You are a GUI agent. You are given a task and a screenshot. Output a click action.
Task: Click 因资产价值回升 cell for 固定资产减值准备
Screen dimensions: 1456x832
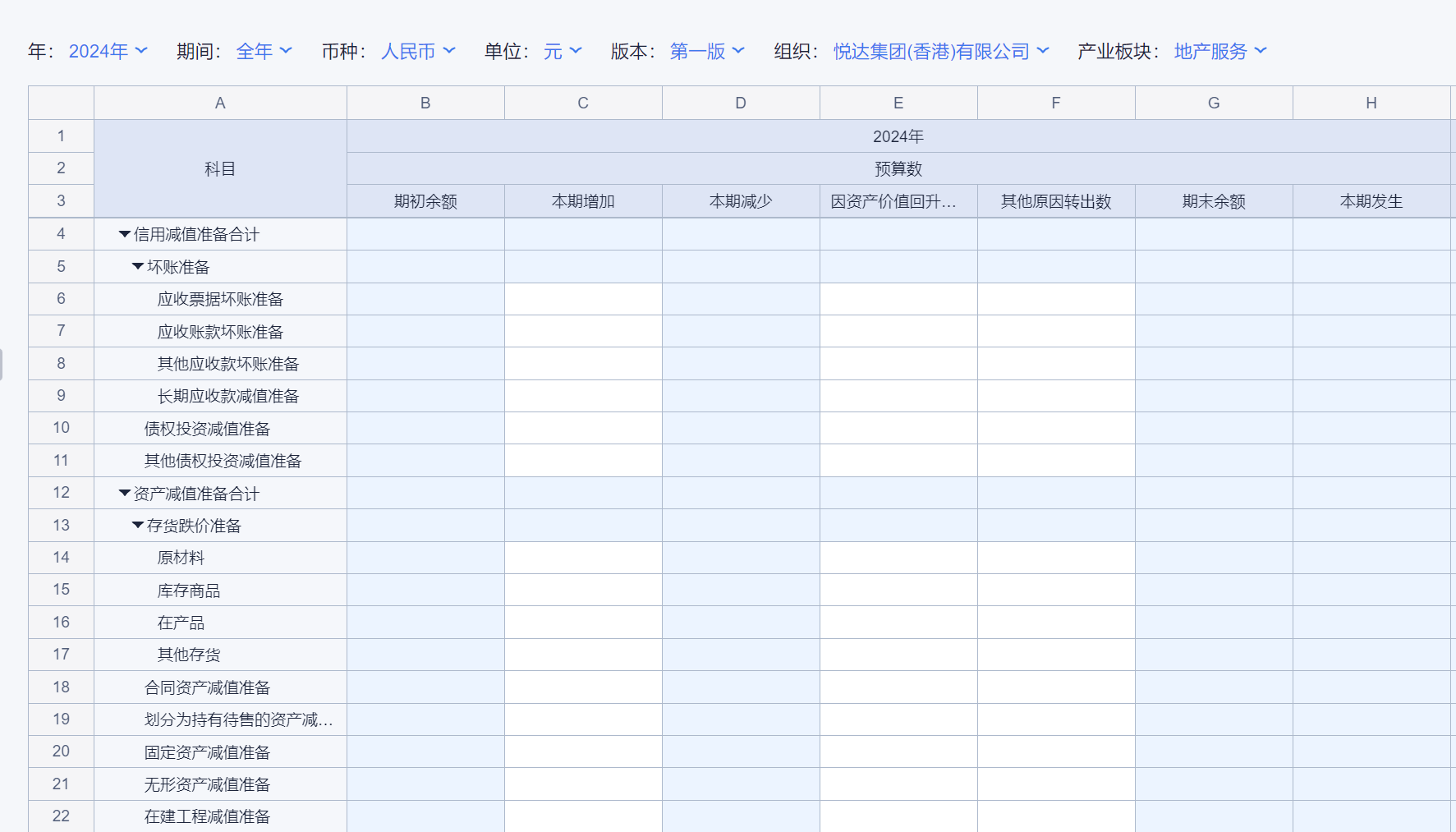coord(898,752)
